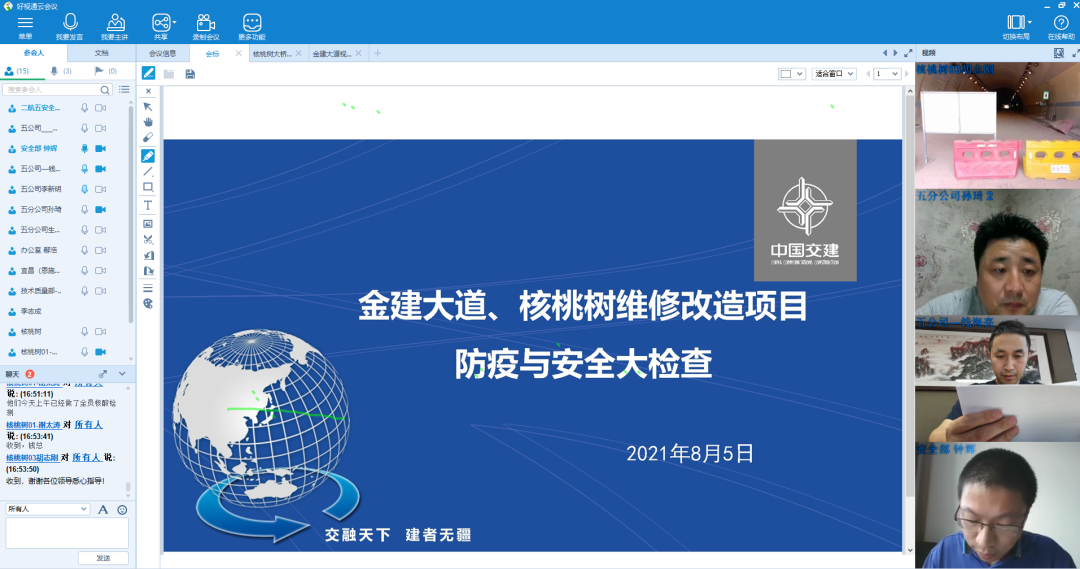Select the insert image tool
The height and width of the screenshot is (569, 1080).
(147, 224)
